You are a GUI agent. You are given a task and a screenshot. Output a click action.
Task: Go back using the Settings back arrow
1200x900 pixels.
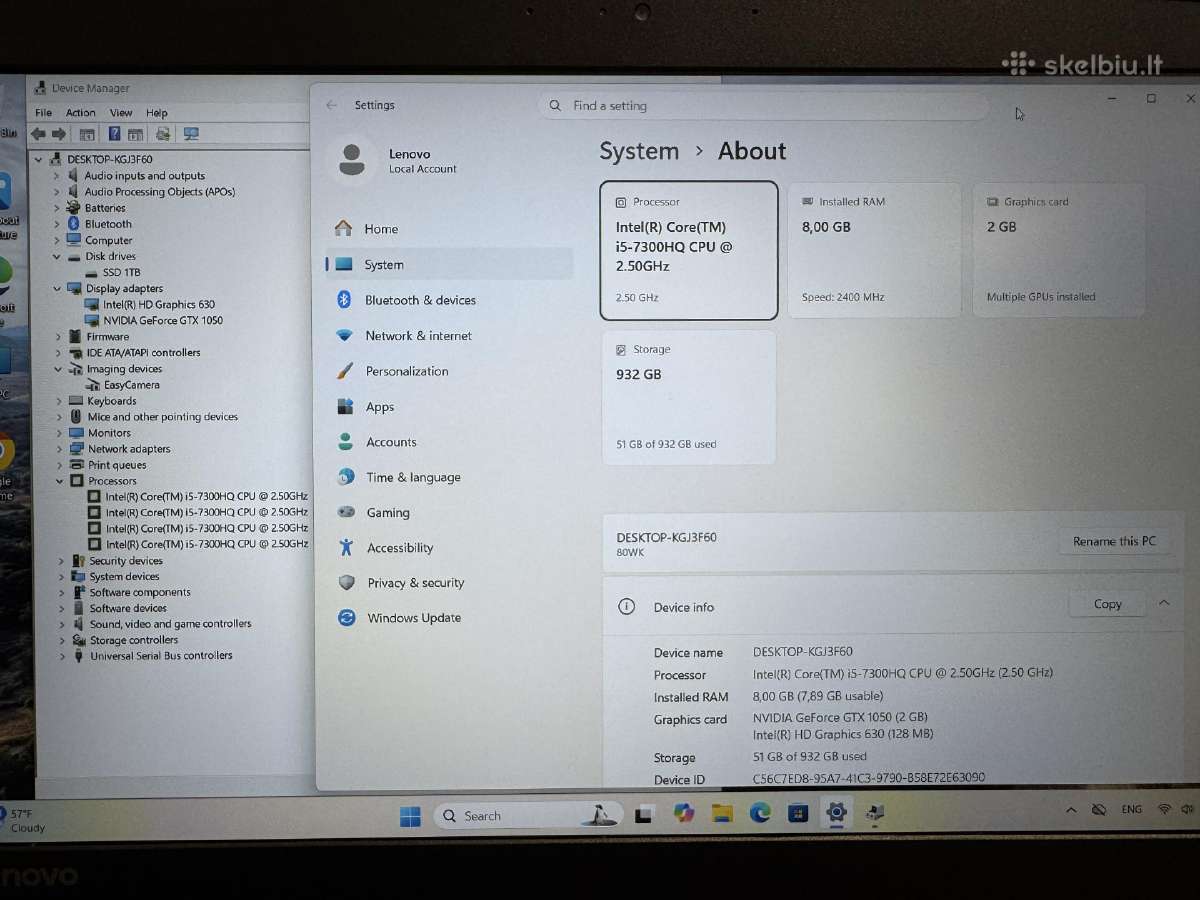pyautogui.click(x=332, y=105)
